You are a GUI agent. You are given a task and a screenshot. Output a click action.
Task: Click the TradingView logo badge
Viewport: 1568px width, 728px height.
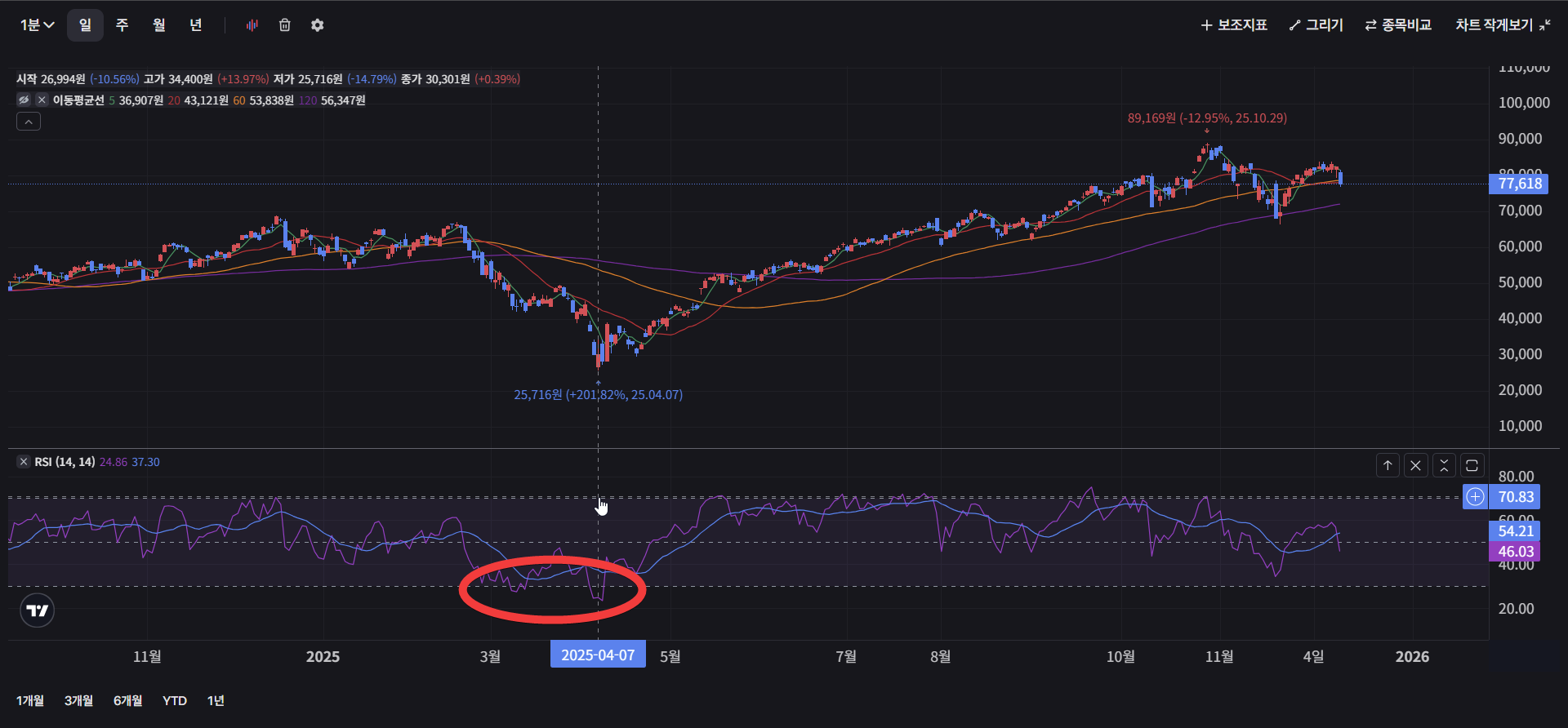pyautogui.click(x=37, y=610)
